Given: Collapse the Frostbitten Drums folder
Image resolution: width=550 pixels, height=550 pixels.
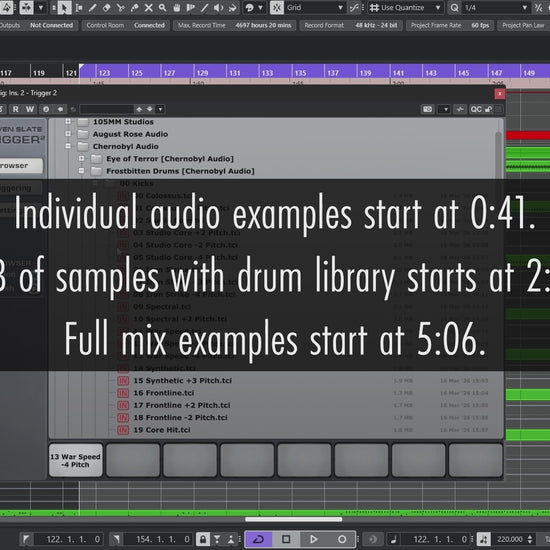Looking at the screenshot, I should [x=81, y=170].
